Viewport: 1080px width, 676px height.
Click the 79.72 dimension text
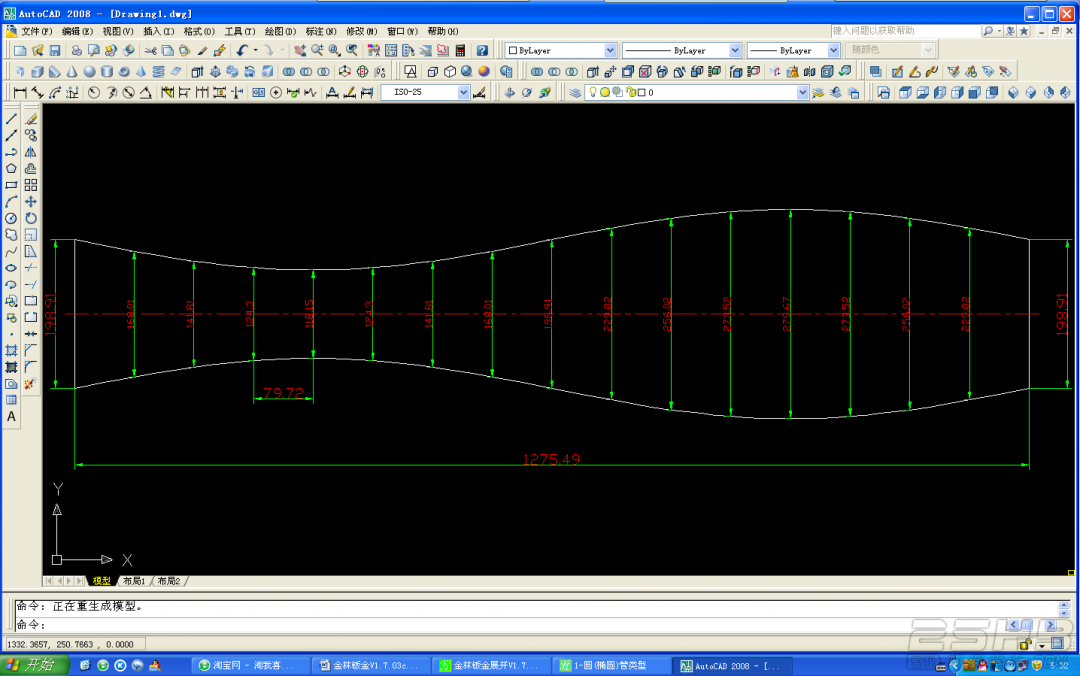click(x=283, y=393)
